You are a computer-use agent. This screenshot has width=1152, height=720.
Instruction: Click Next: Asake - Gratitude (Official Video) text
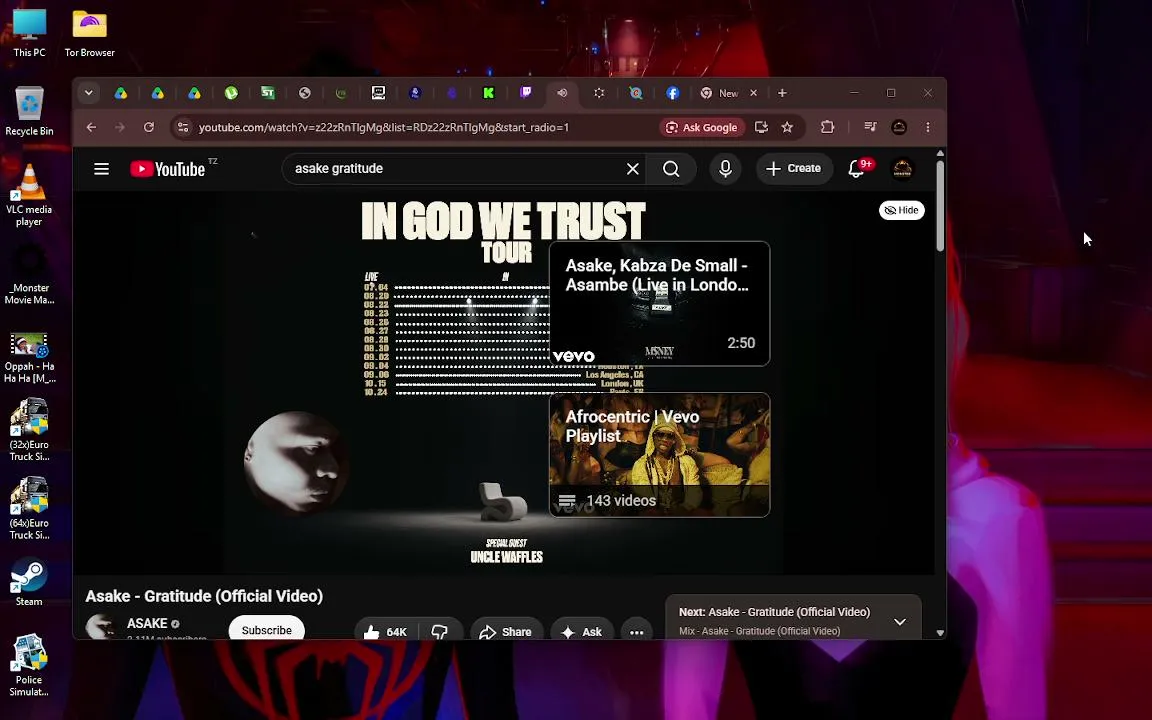(x=774, y=612)
